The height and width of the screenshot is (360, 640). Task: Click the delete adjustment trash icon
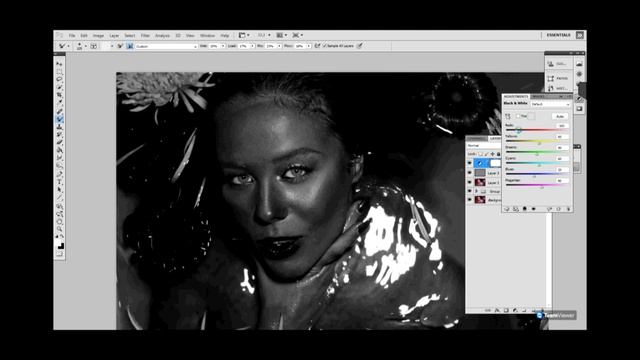click(568, 209)
